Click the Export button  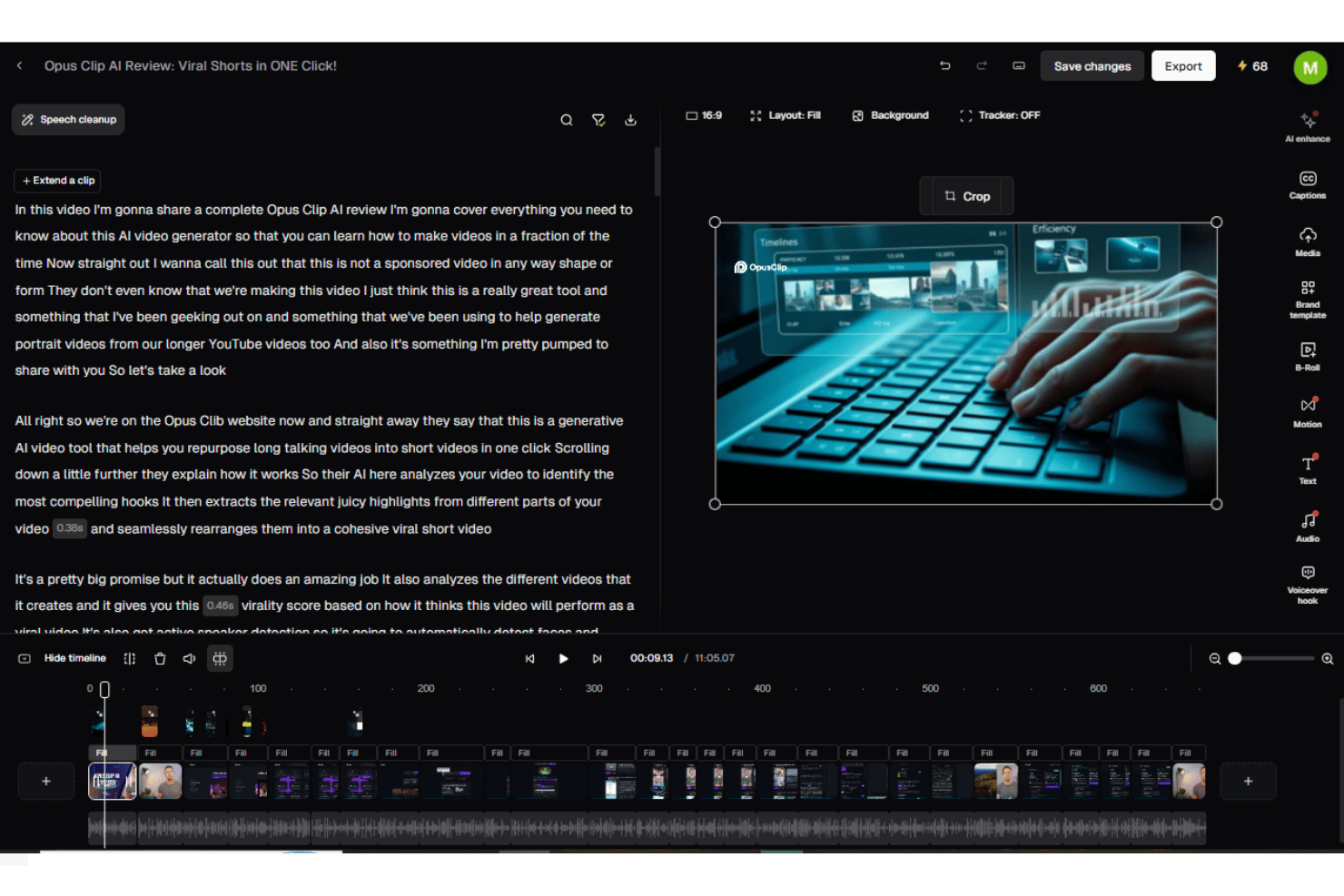pos(1183,66)
